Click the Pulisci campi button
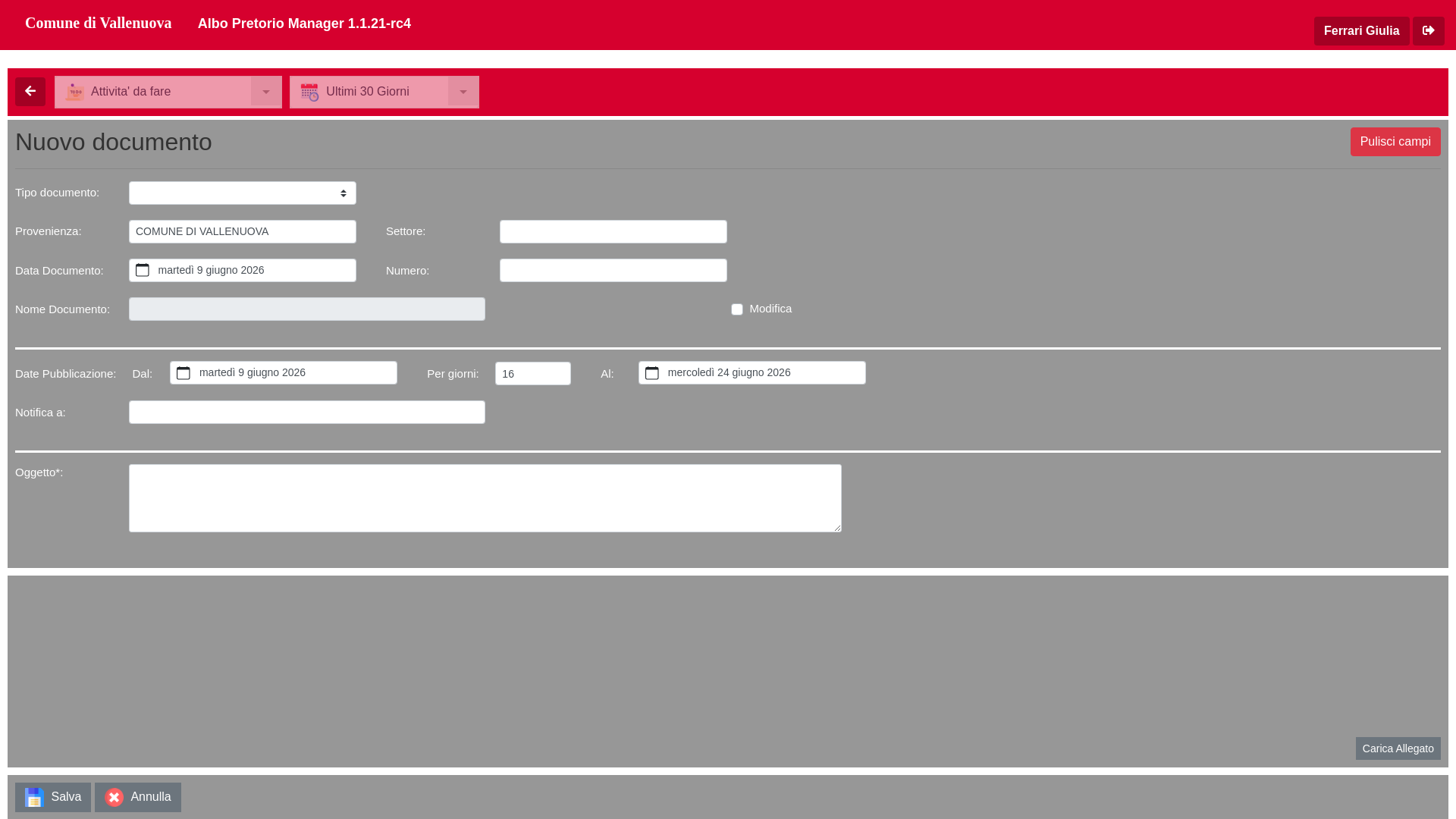 tap(1395, 142)
